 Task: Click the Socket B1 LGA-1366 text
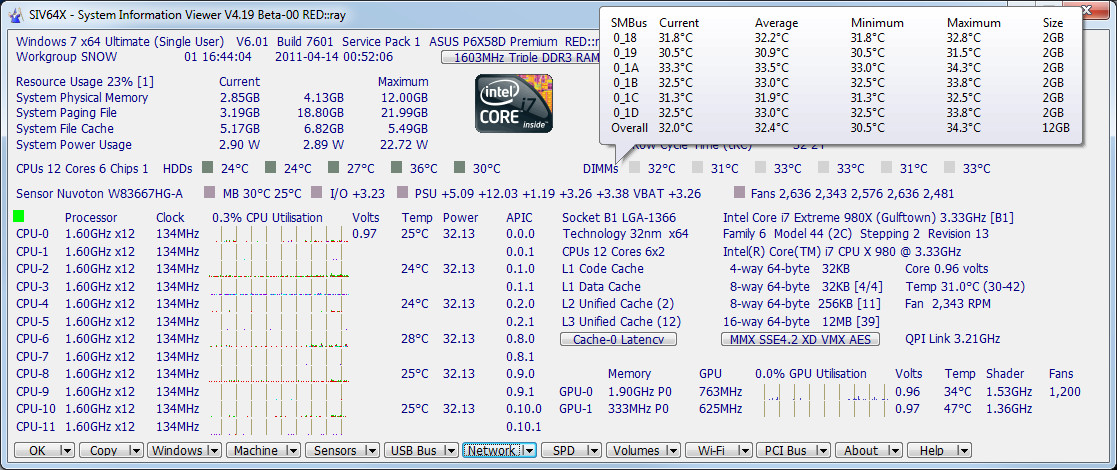pyautogui.click(x=619, y=218)
